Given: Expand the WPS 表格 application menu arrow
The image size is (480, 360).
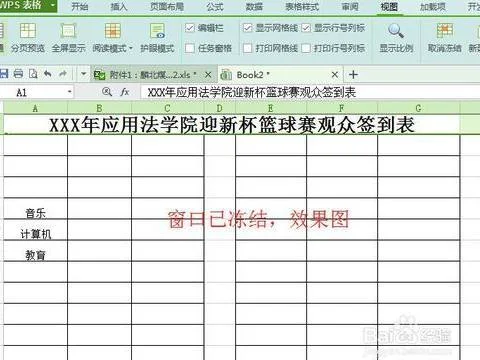Looking at the screenshot, I should (52, 5).
